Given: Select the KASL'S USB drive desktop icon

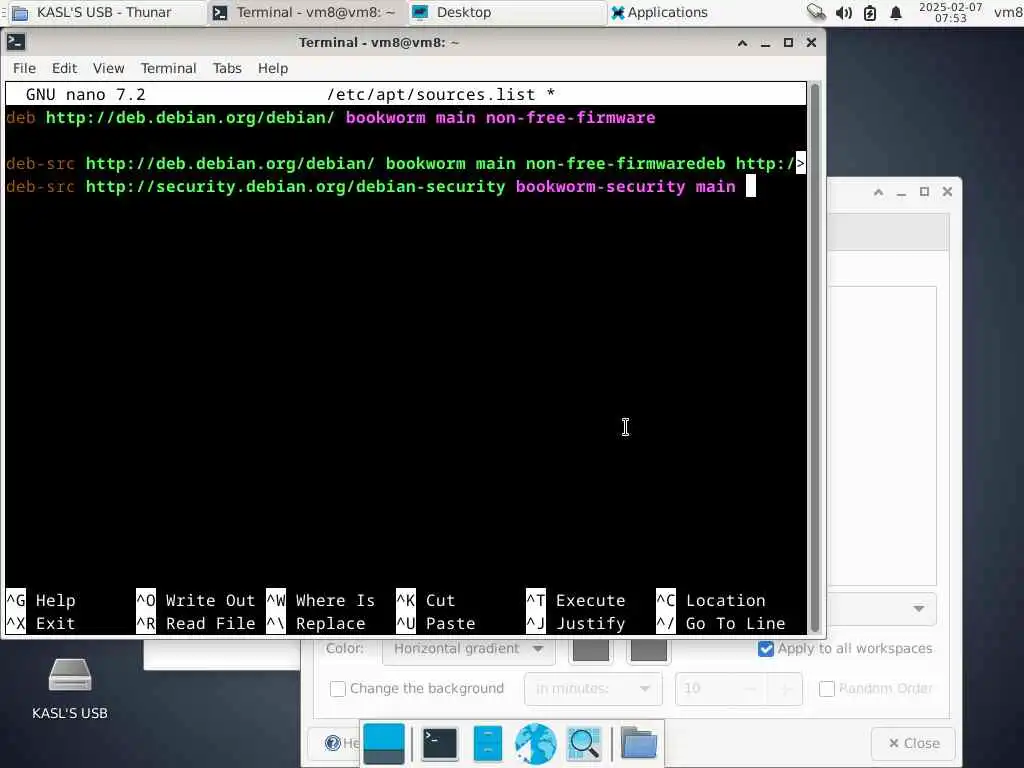Looking at the screenshot, I should (70, 689).
